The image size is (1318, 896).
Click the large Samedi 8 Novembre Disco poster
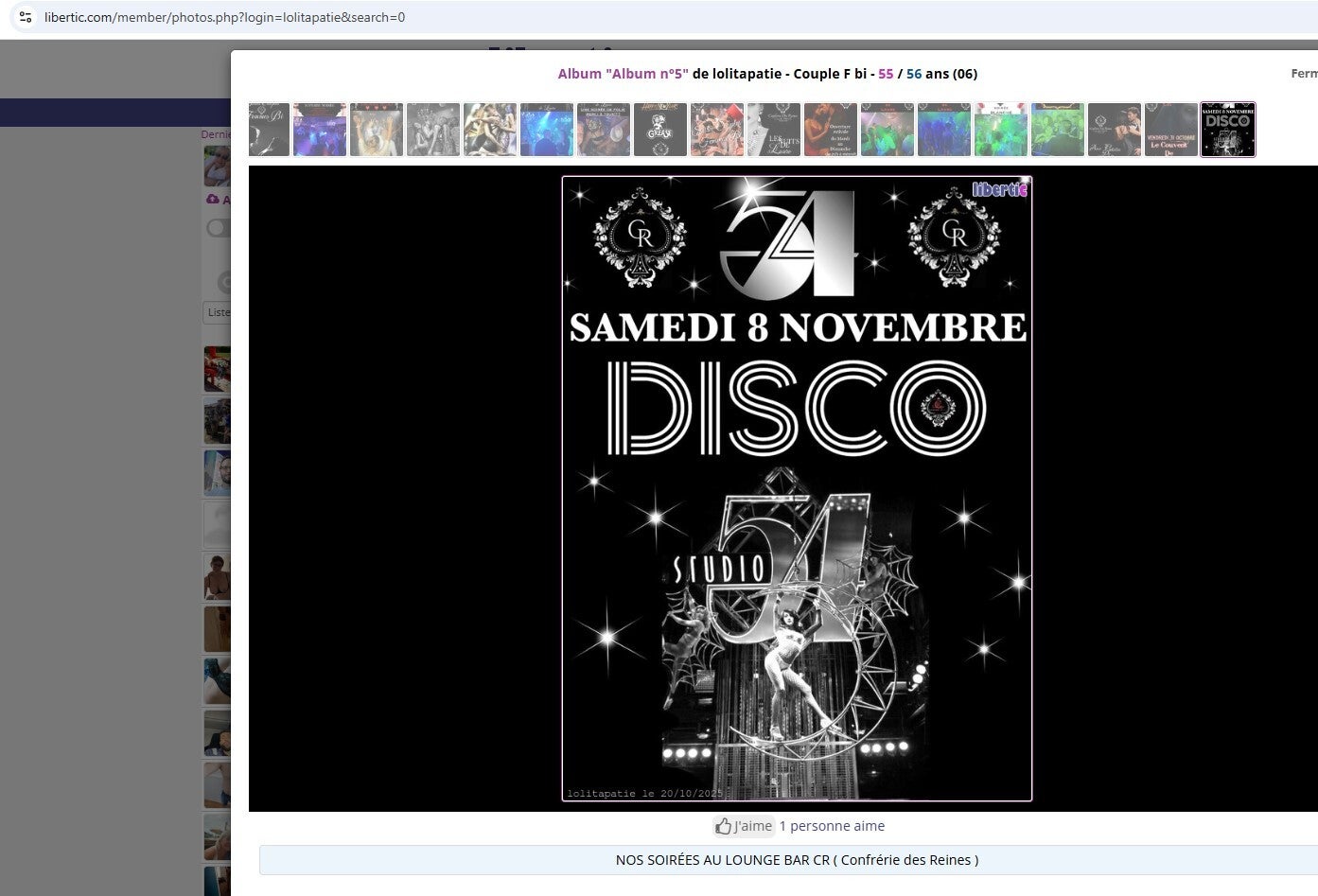(797, 488)
